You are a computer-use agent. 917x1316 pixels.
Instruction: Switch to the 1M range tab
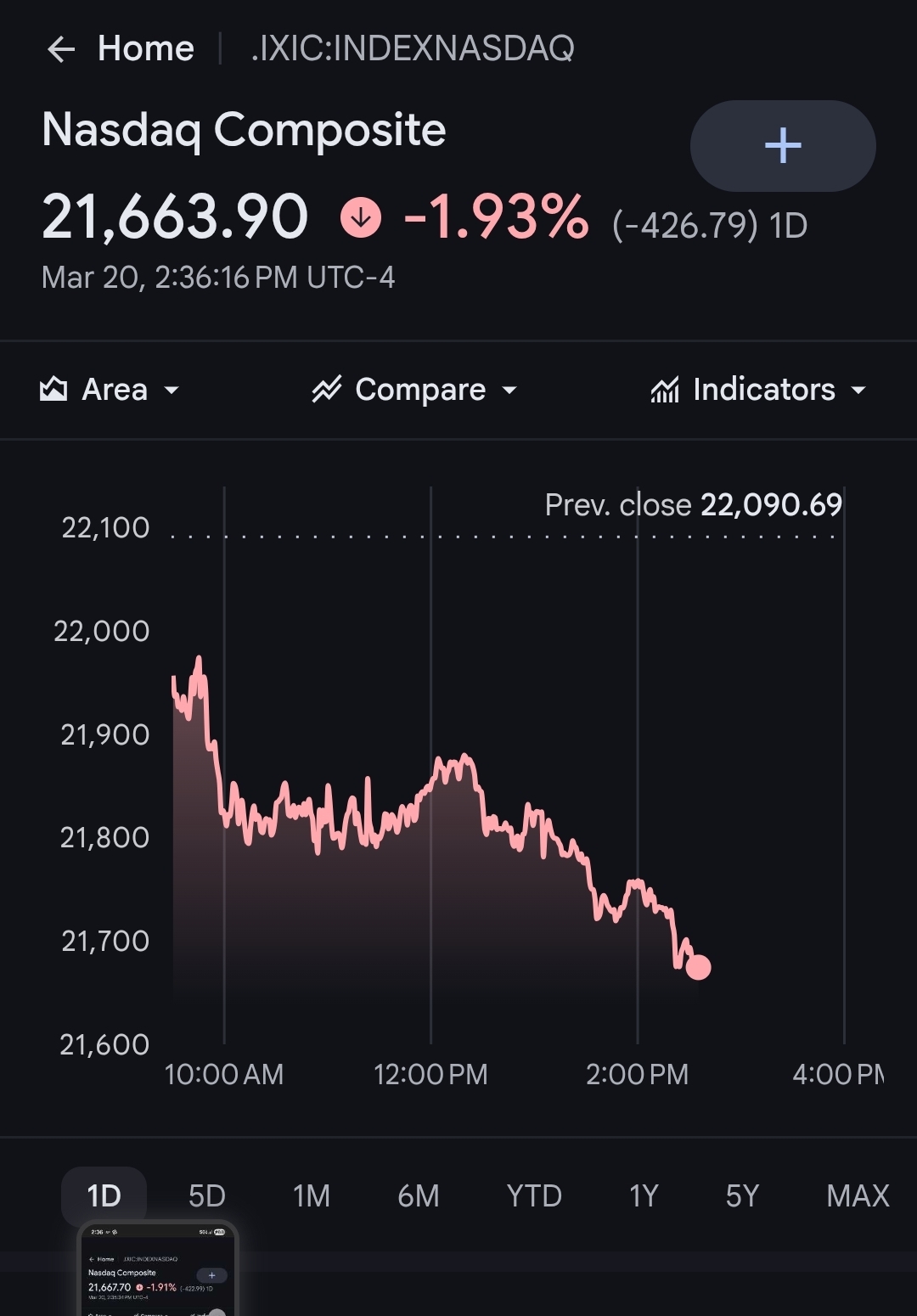click(x=311, y=1195)
